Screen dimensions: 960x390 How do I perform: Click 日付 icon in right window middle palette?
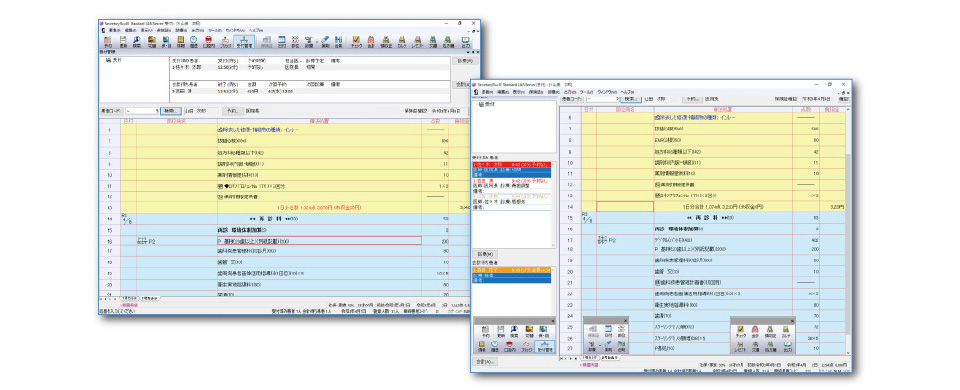point(608,331)
